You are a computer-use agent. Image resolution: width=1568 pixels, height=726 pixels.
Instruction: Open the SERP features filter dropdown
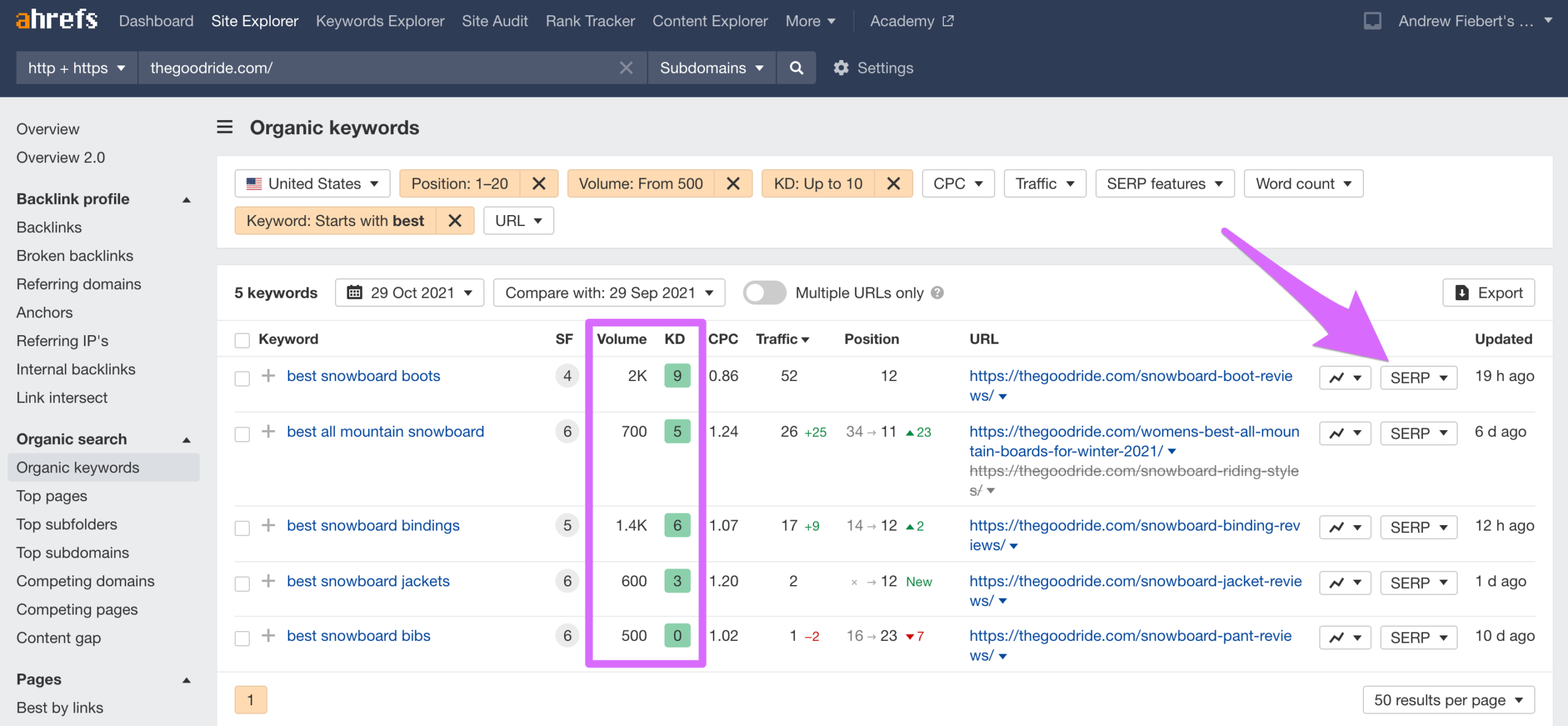1164,184
